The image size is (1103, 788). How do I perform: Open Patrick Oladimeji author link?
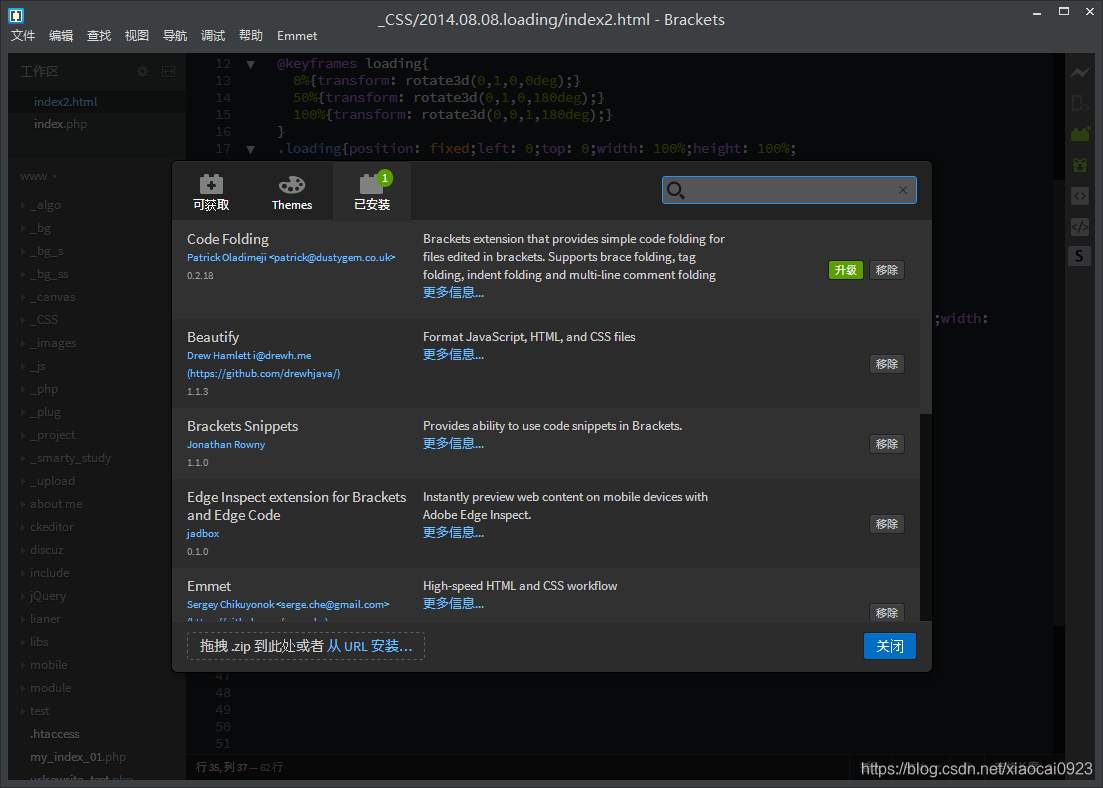(x=291, y=258)
